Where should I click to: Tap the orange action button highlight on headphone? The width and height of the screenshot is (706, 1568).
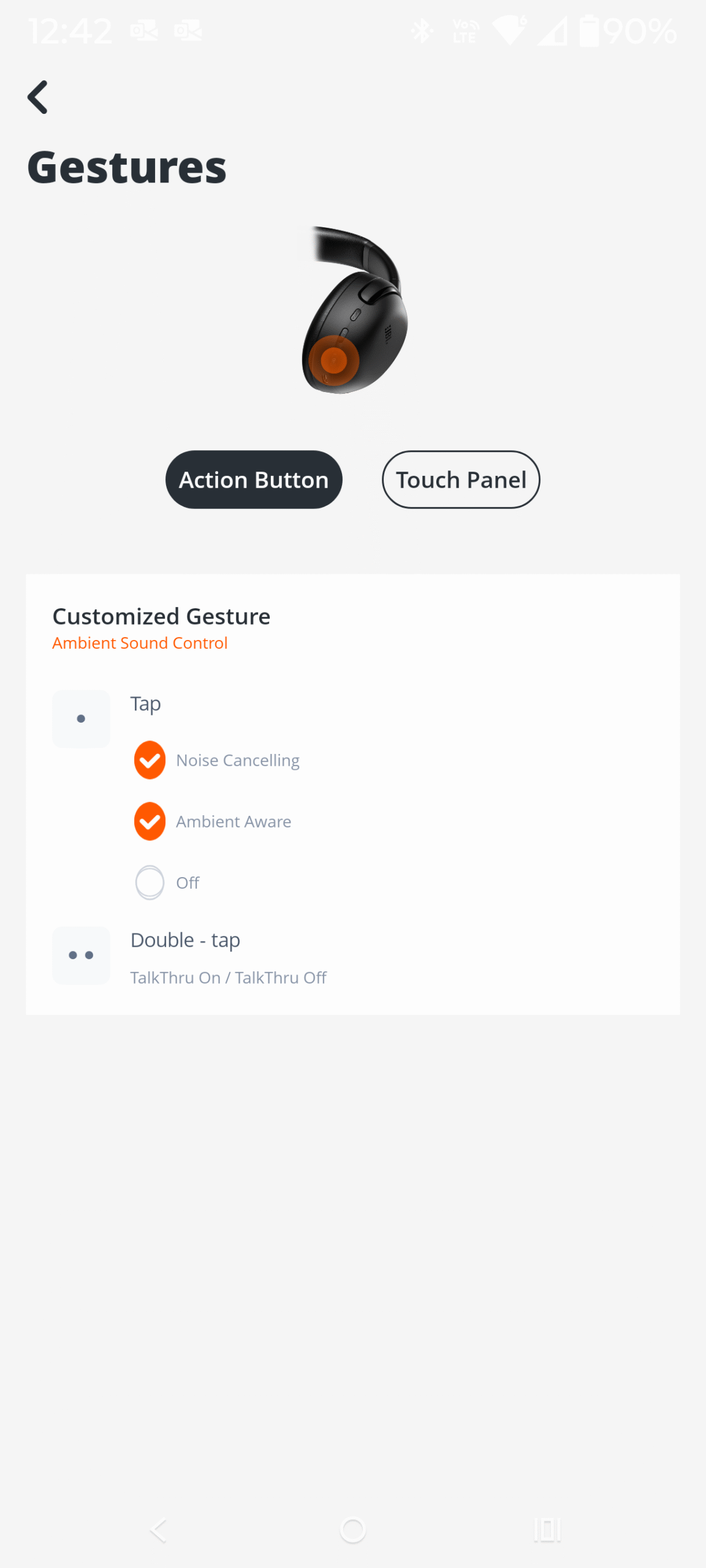pos(334,360)
